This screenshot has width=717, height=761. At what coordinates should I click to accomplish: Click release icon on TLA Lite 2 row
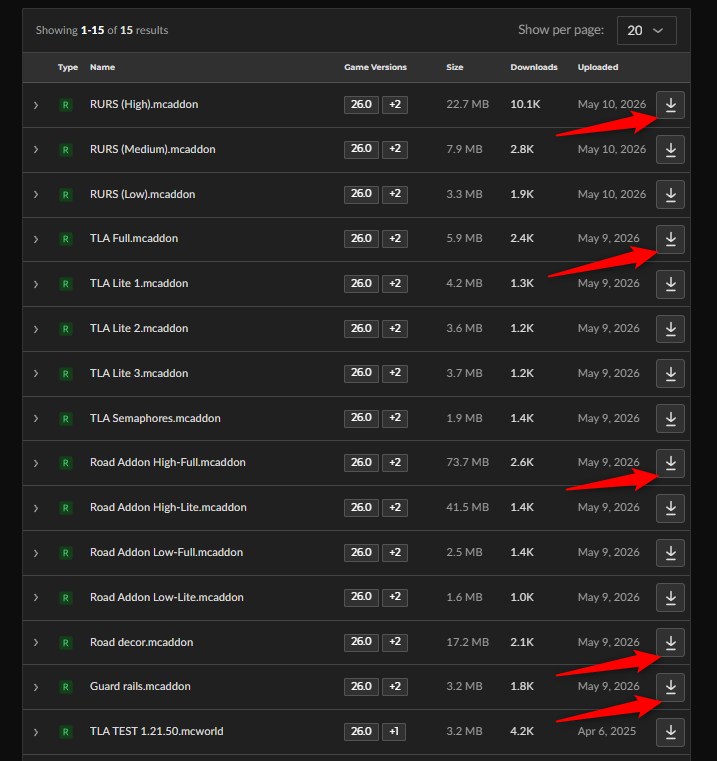pos(66,329)
